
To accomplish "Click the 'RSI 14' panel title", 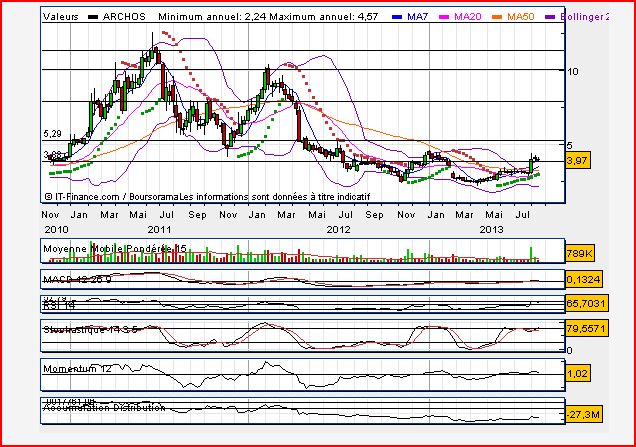I will pyautogui.click(x=59, y=305).
